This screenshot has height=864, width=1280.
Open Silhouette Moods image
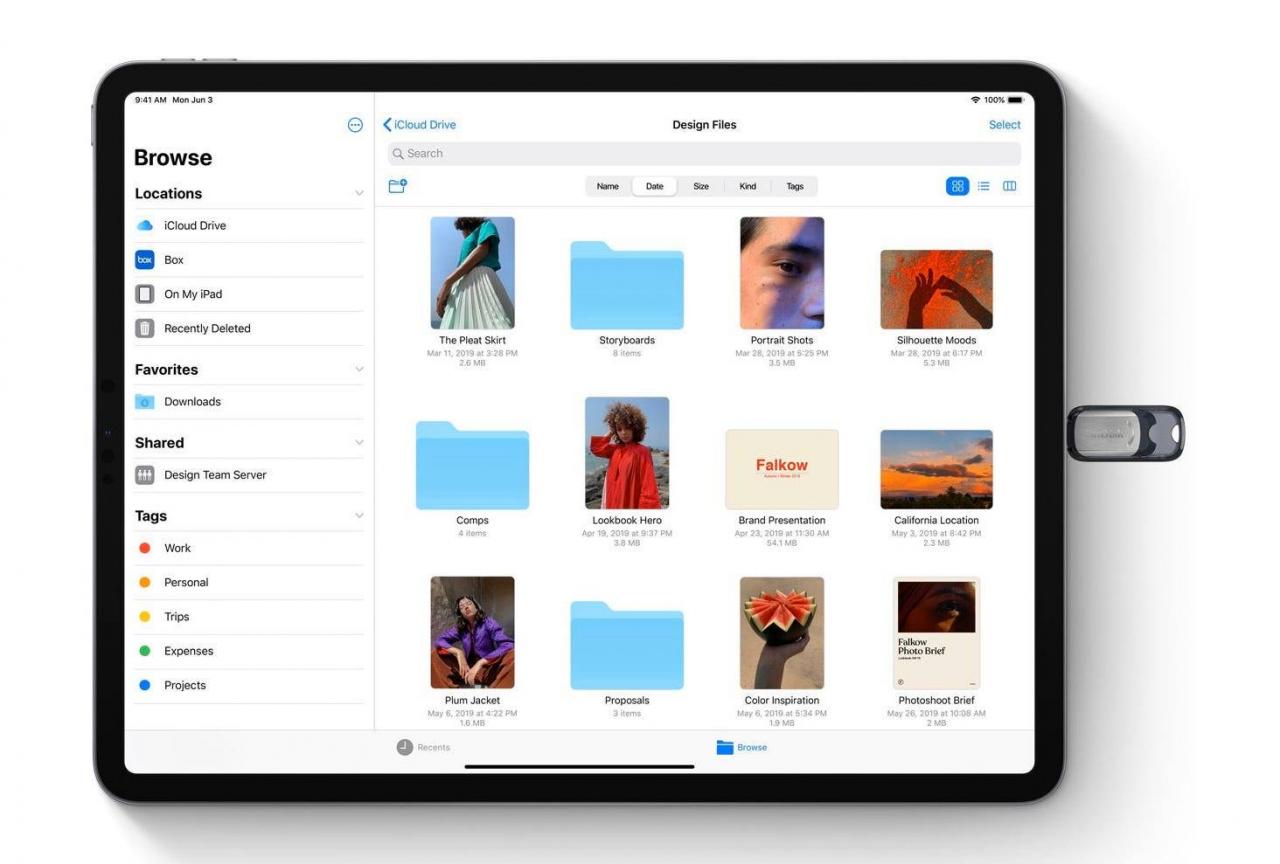(x=937, y=290)
